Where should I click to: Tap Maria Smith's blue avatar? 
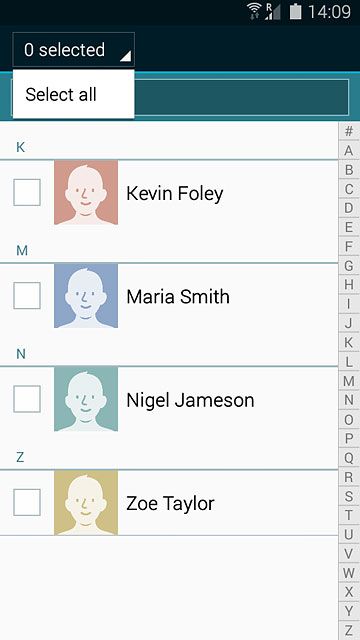pyautogui.click(x=86, y=296)
